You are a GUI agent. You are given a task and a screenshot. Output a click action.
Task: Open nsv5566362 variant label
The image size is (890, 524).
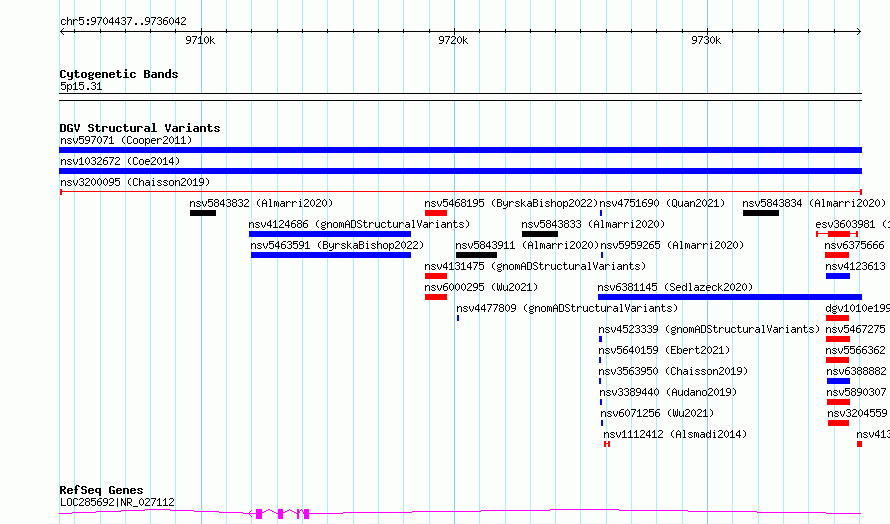point(855,350)
